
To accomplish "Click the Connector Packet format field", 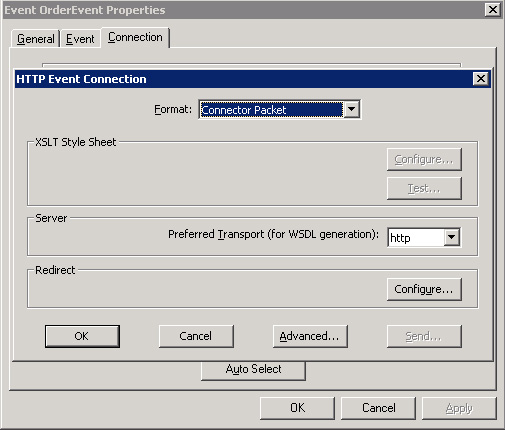I will (271, 109).
